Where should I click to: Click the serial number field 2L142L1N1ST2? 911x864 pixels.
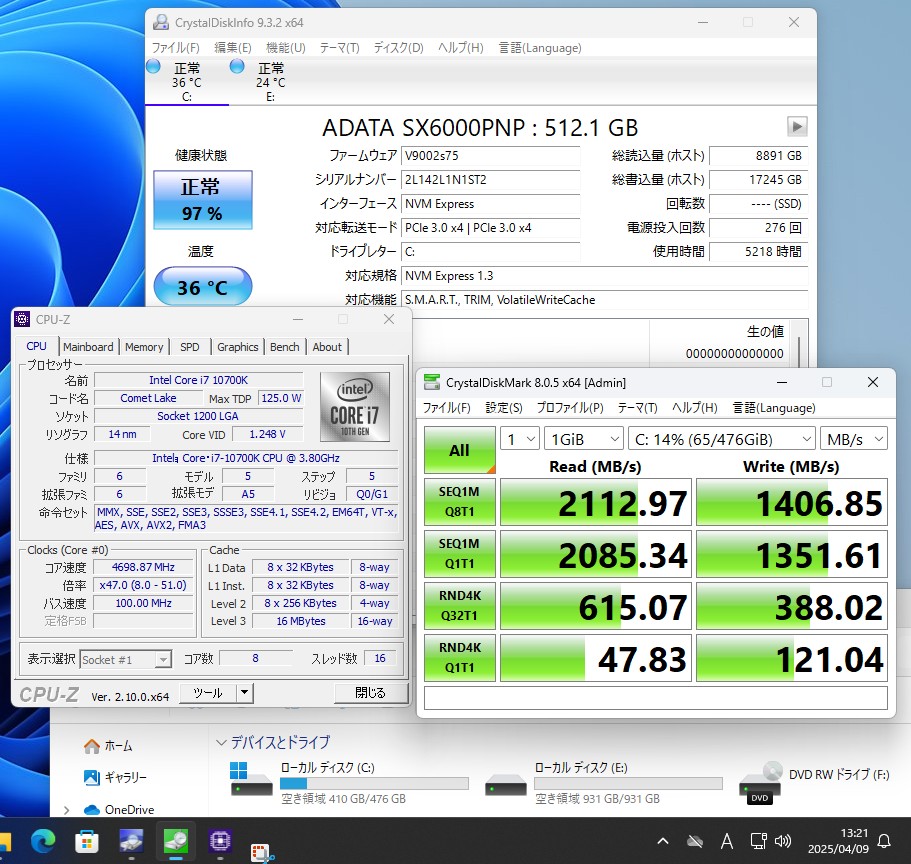[490, 180]
